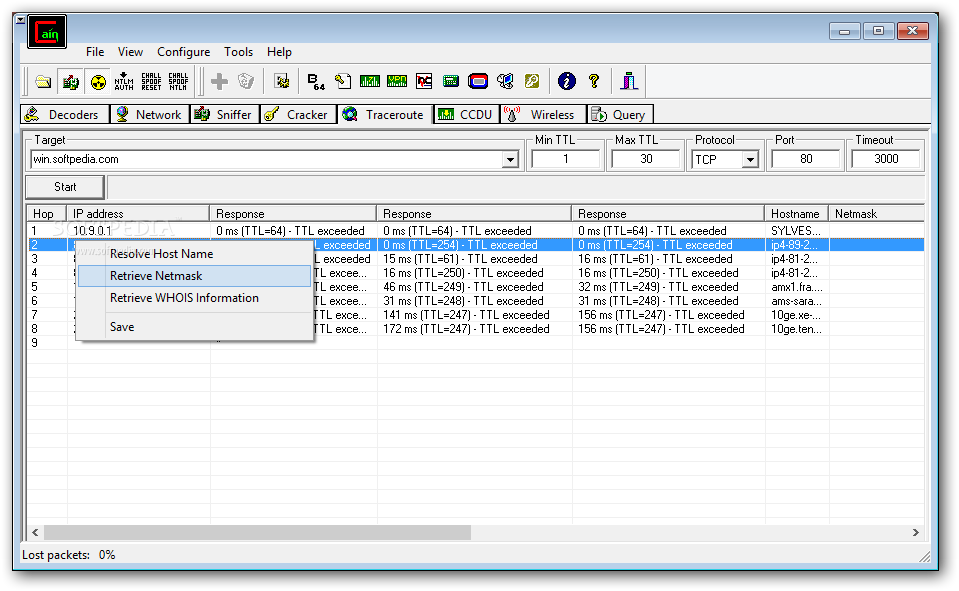Open the Tools menu

tap(239, 52)
